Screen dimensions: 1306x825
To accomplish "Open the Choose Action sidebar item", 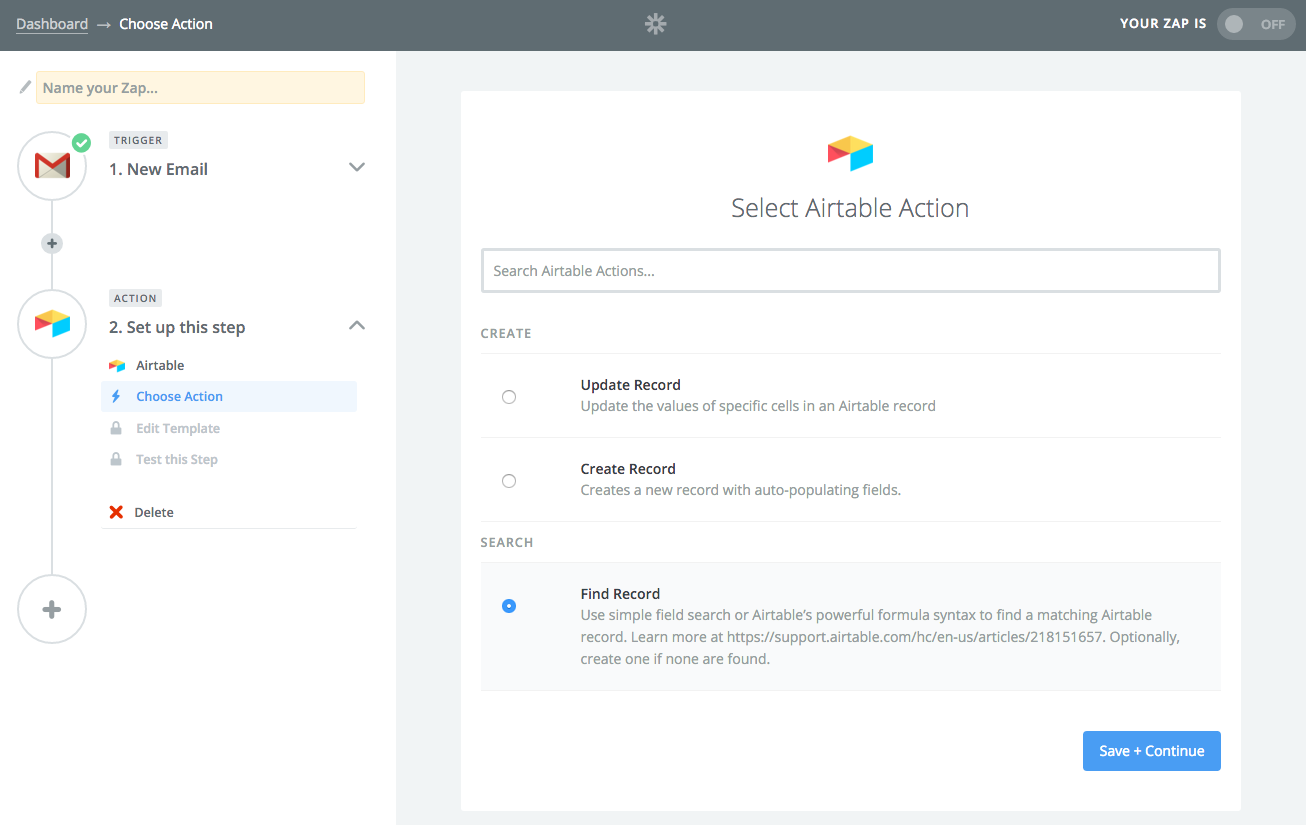I will pyautogui.click(x=229, y=397).
